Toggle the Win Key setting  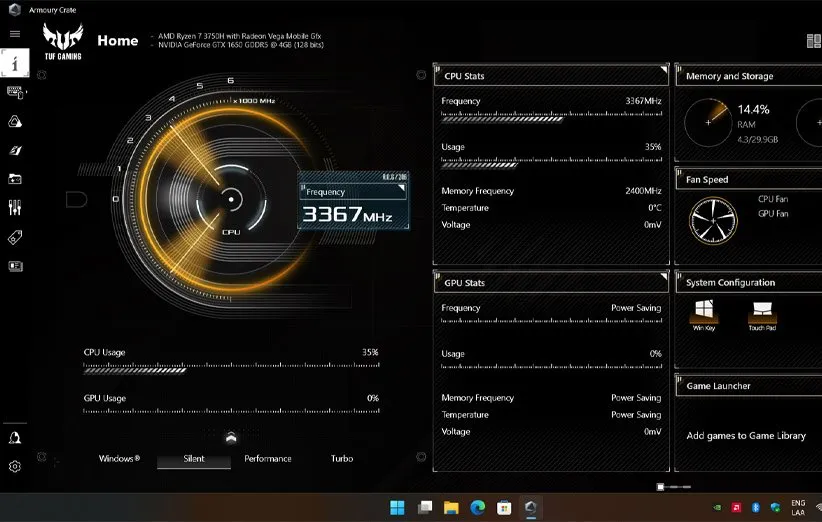pyautogui.click(x=704, y=309)
